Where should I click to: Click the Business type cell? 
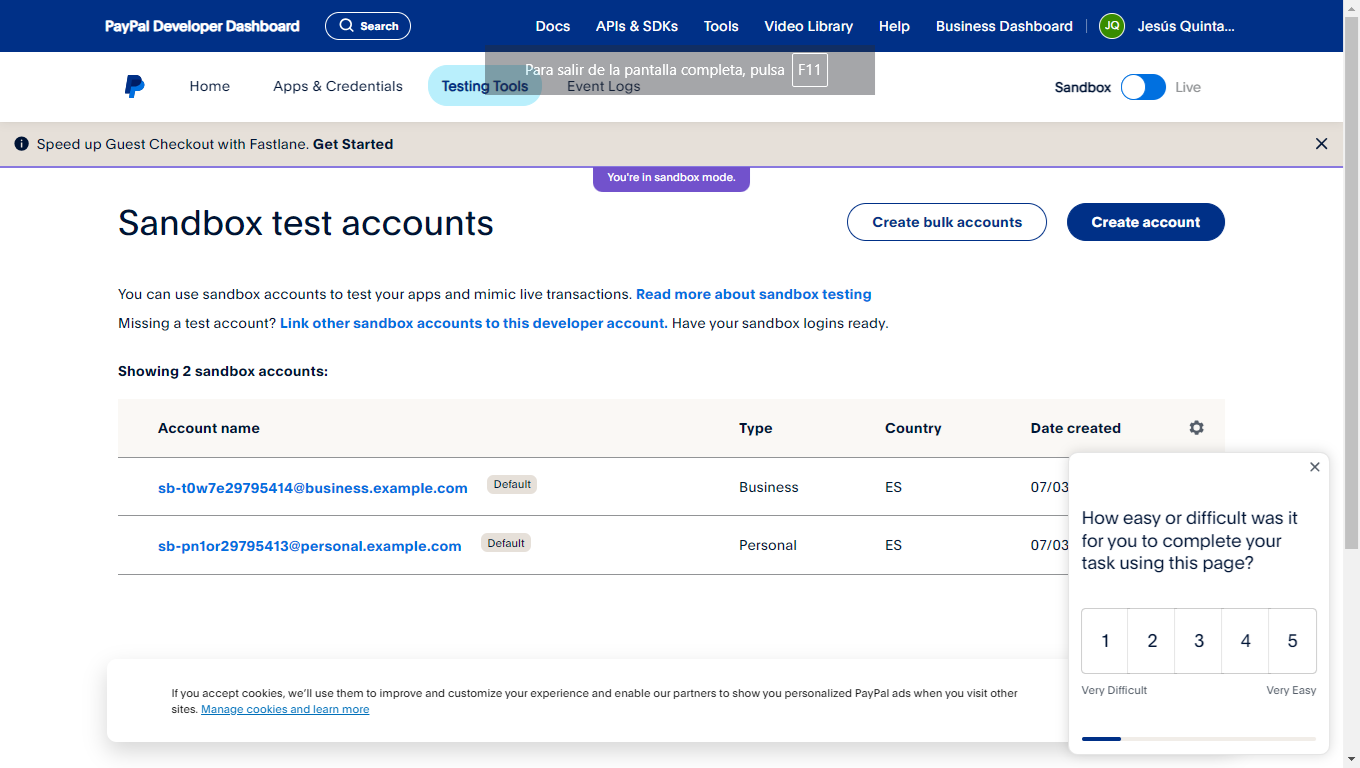769,487
